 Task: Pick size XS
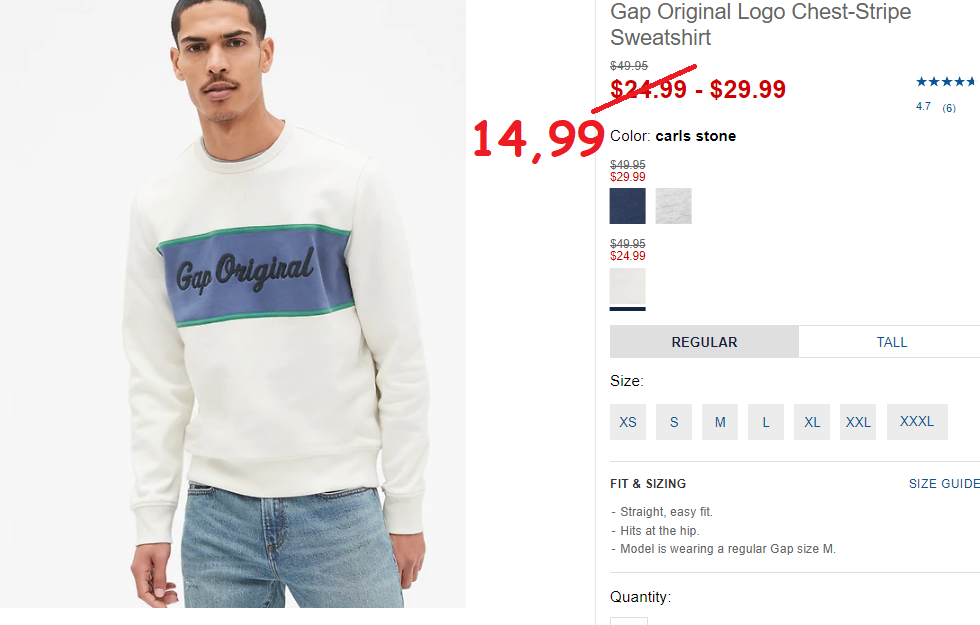(628, 422)
